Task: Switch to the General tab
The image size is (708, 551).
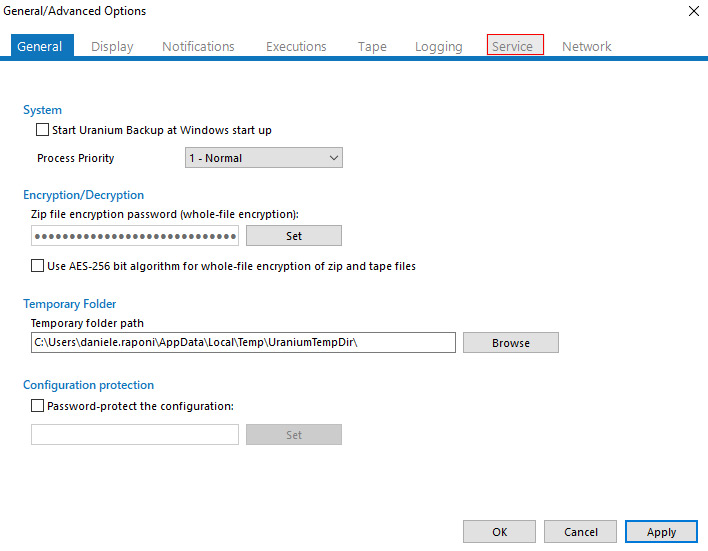Action: [x=40, y=46]
